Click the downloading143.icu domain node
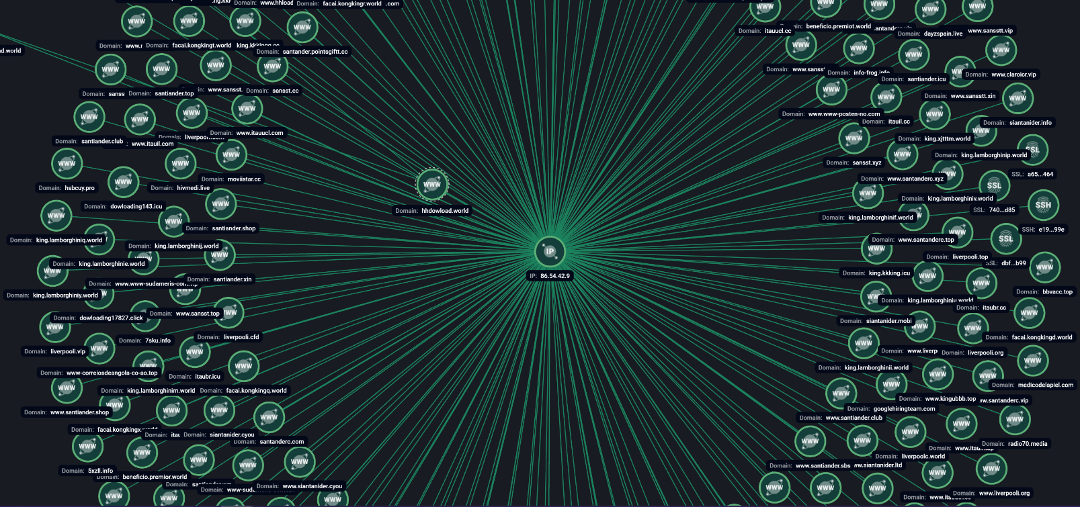The image size is (1080, 508). click(121, 182)
